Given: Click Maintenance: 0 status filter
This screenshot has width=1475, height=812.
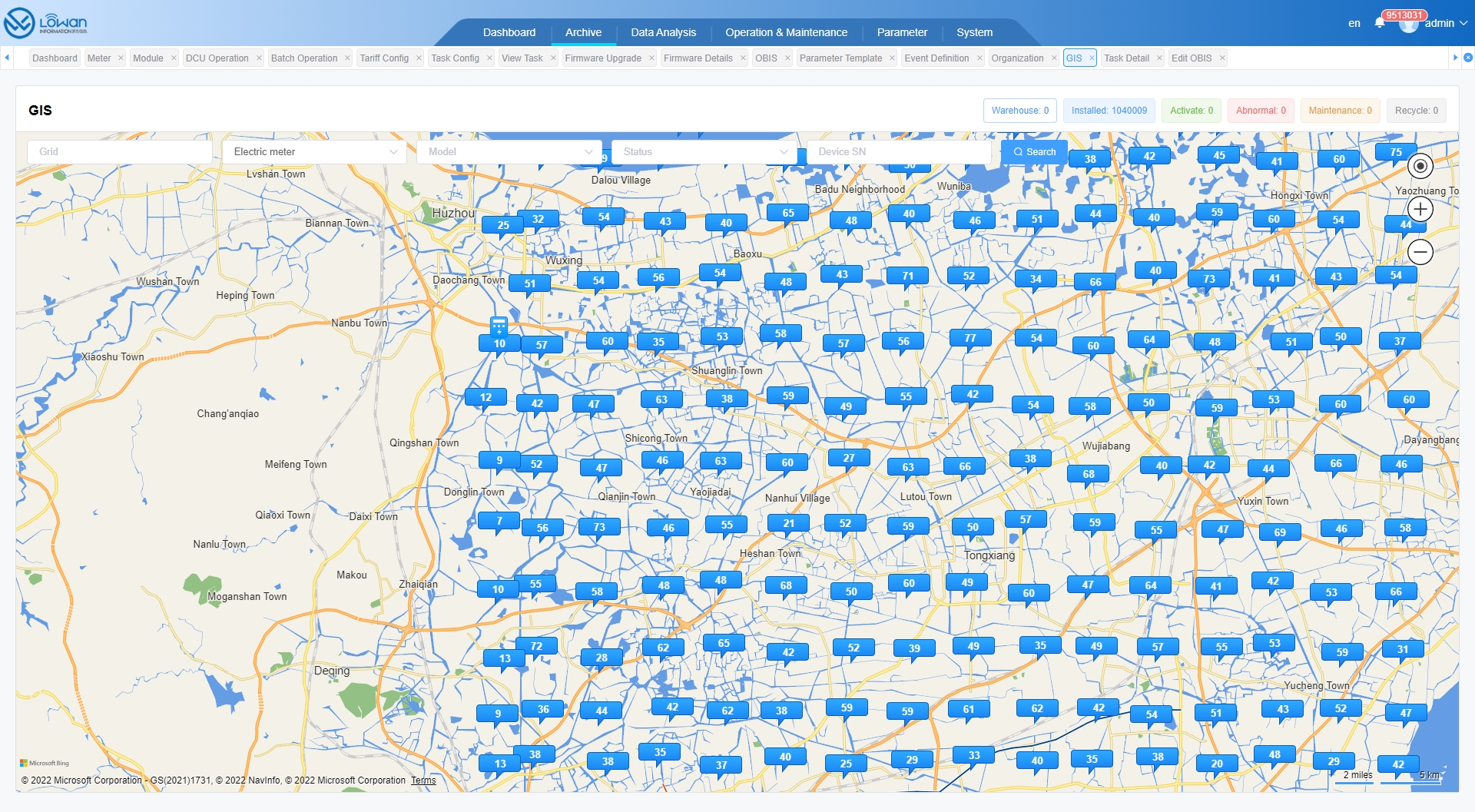Looking at the screenshot, I should click(x=1340, y=111).
